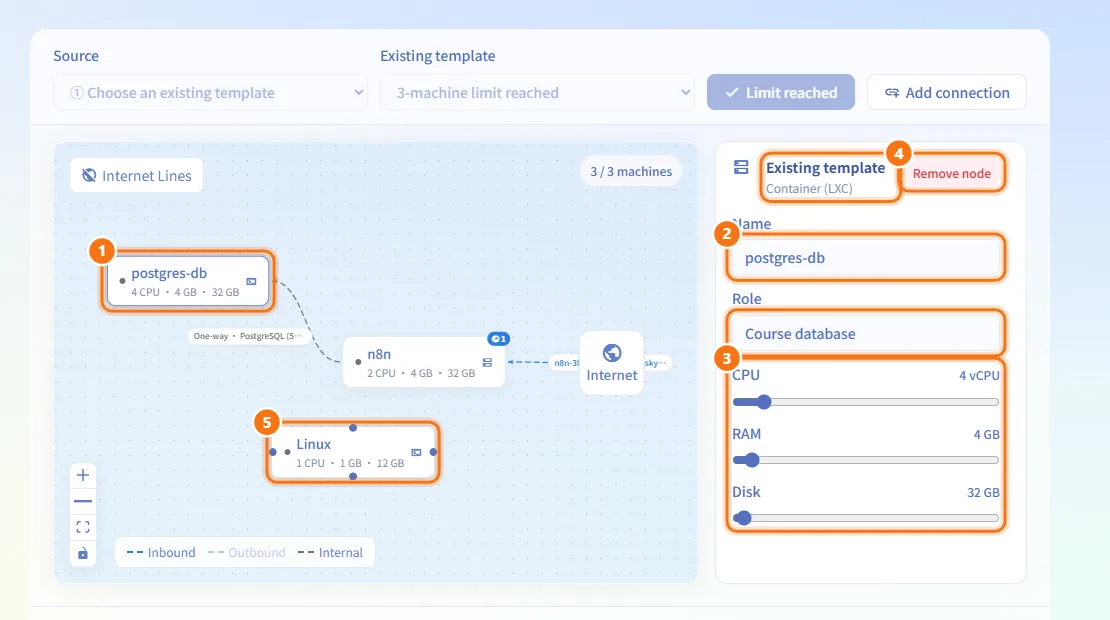Click the bottom connection handle of Linux node
Image resolution: width=1110 pixels, height=620 pixels.
[353, 476]
